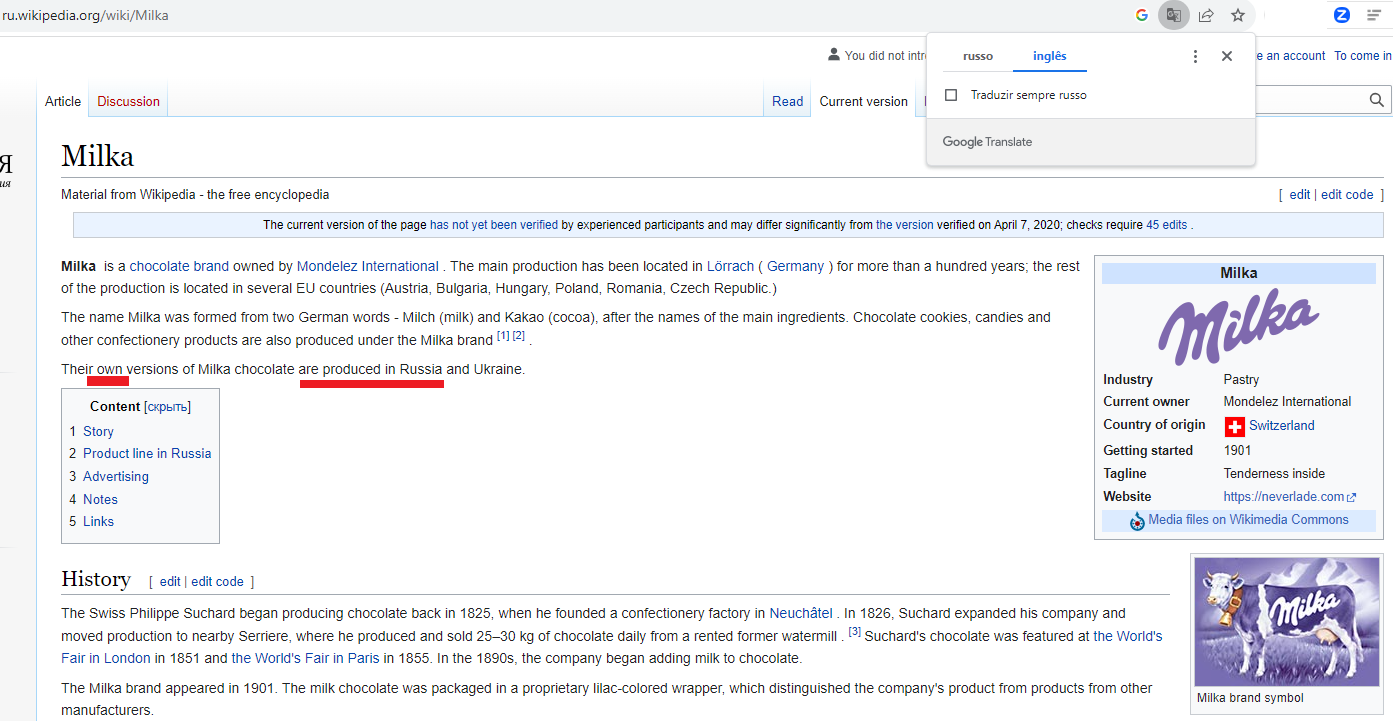Go to 'Product line in Russia' section
This screenshot has width=1393, height=721.
[x=147, y=454]
